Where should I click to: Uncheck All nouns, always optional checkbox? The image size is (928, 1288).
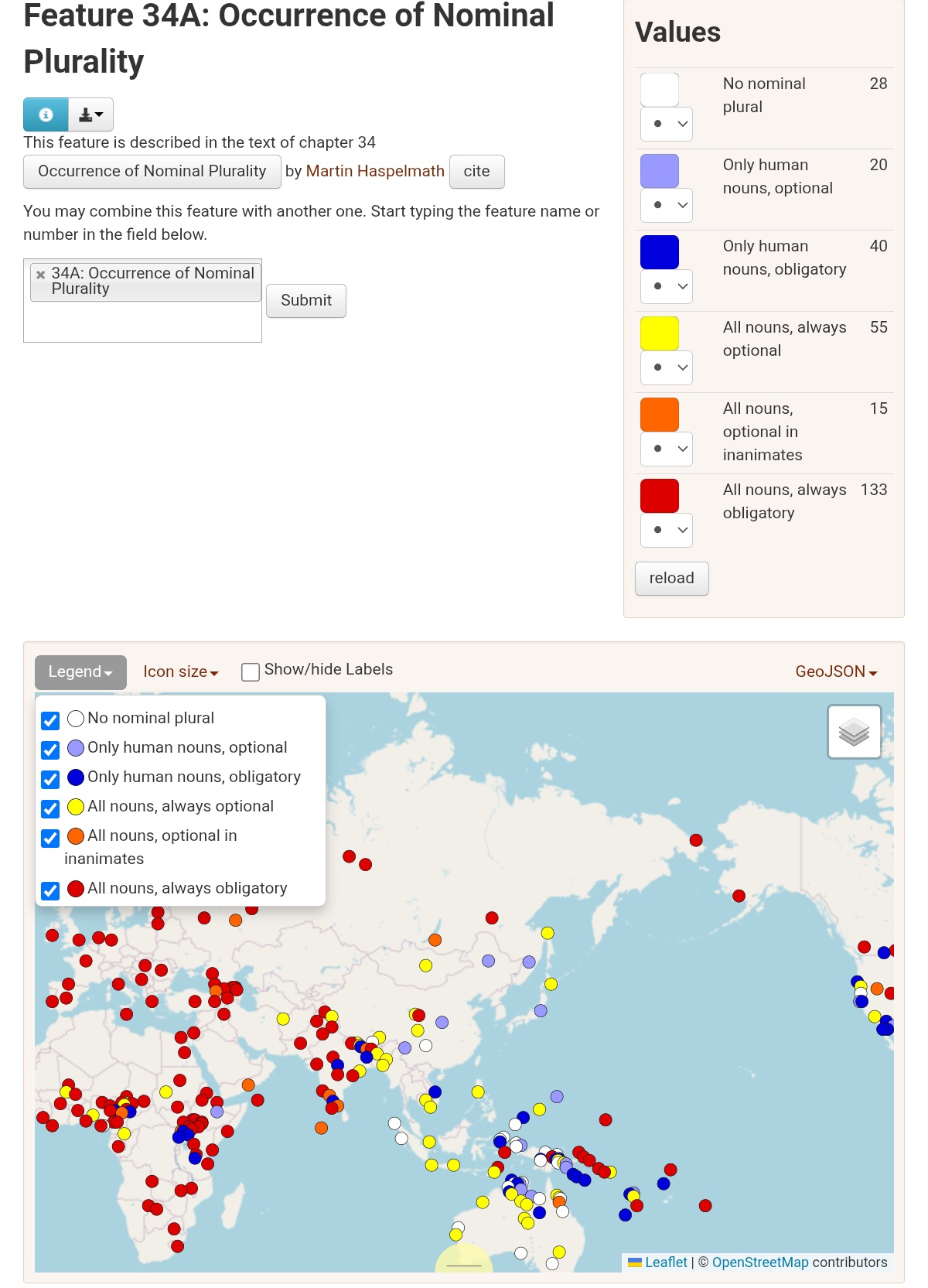50,809
